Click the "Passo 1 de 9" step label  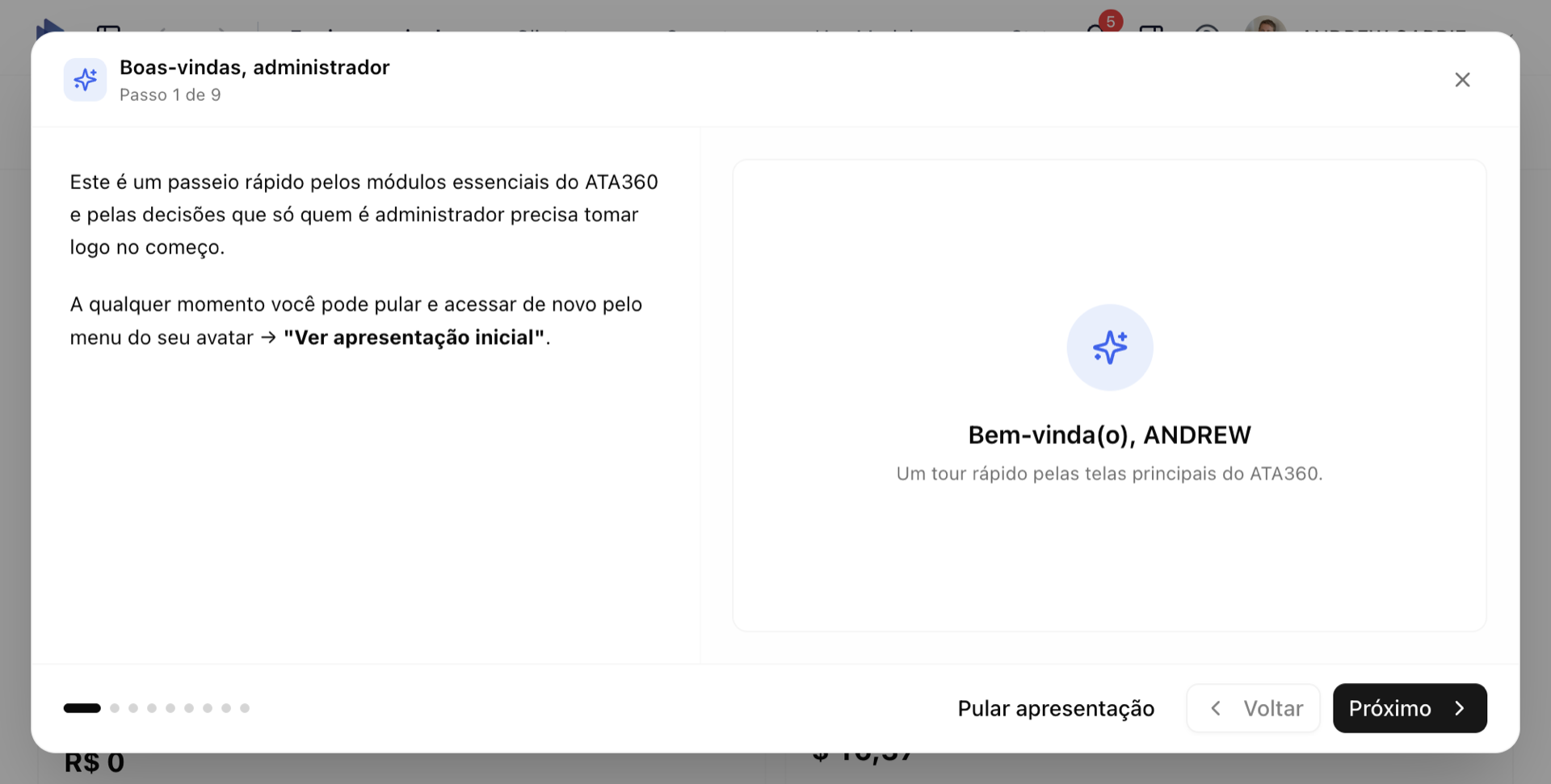[x=170, y=95]
